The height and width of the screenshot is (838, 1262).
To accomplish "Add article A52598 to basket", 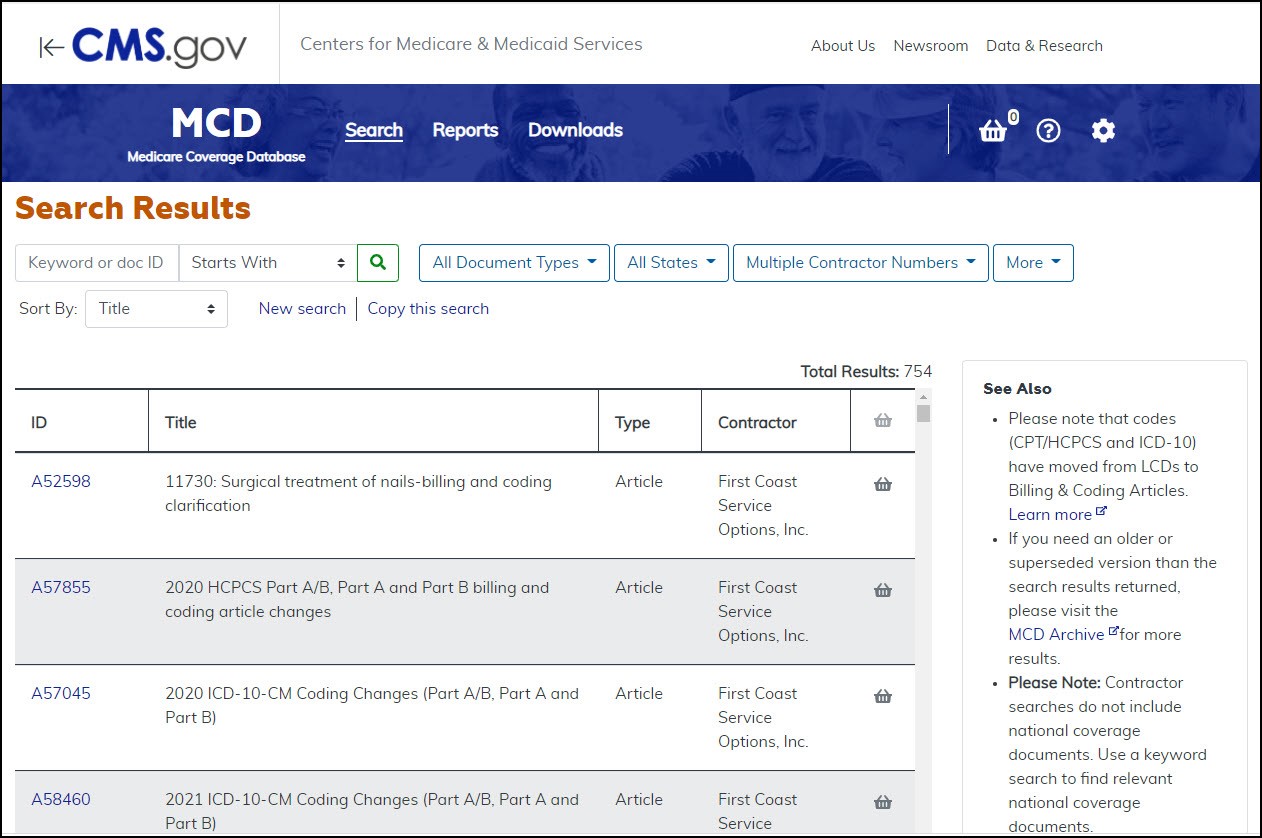I will [883, 485].
